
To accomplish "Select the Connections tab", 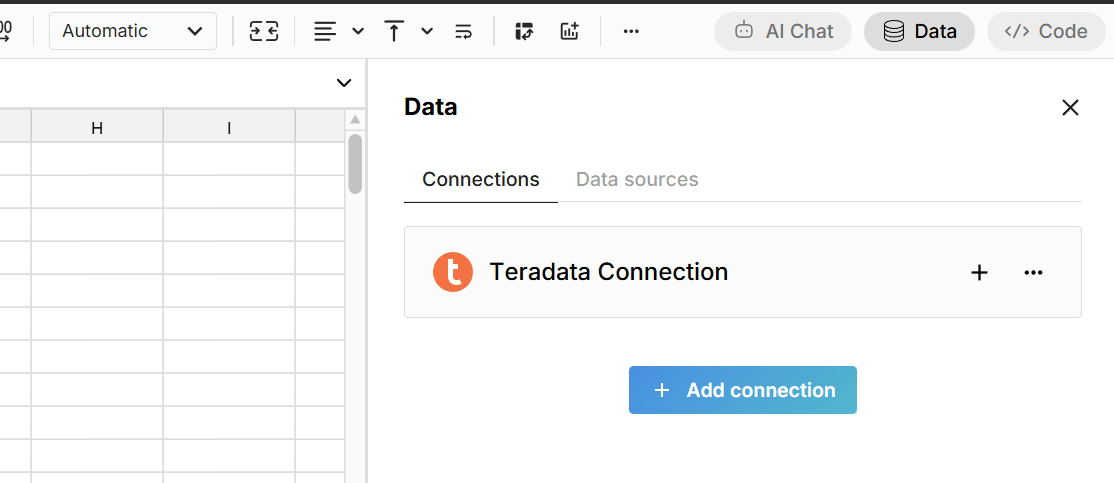I will [x=481, y=180].
